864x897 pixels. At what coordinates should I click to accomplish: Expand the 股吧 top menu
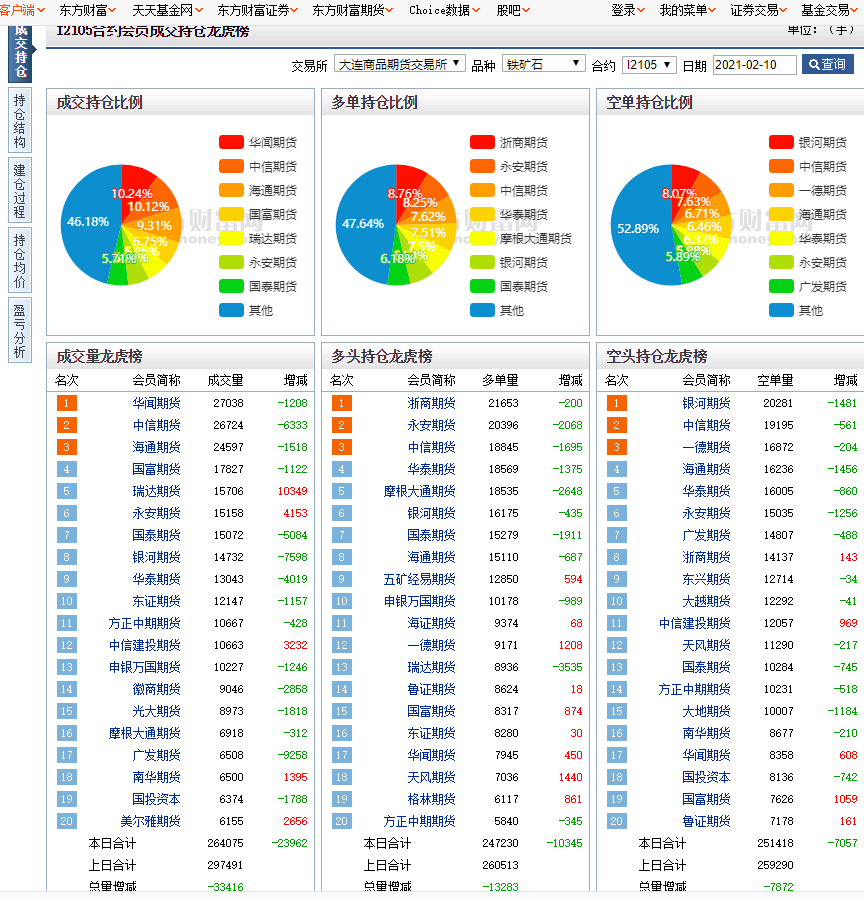[x=513, y=10]
